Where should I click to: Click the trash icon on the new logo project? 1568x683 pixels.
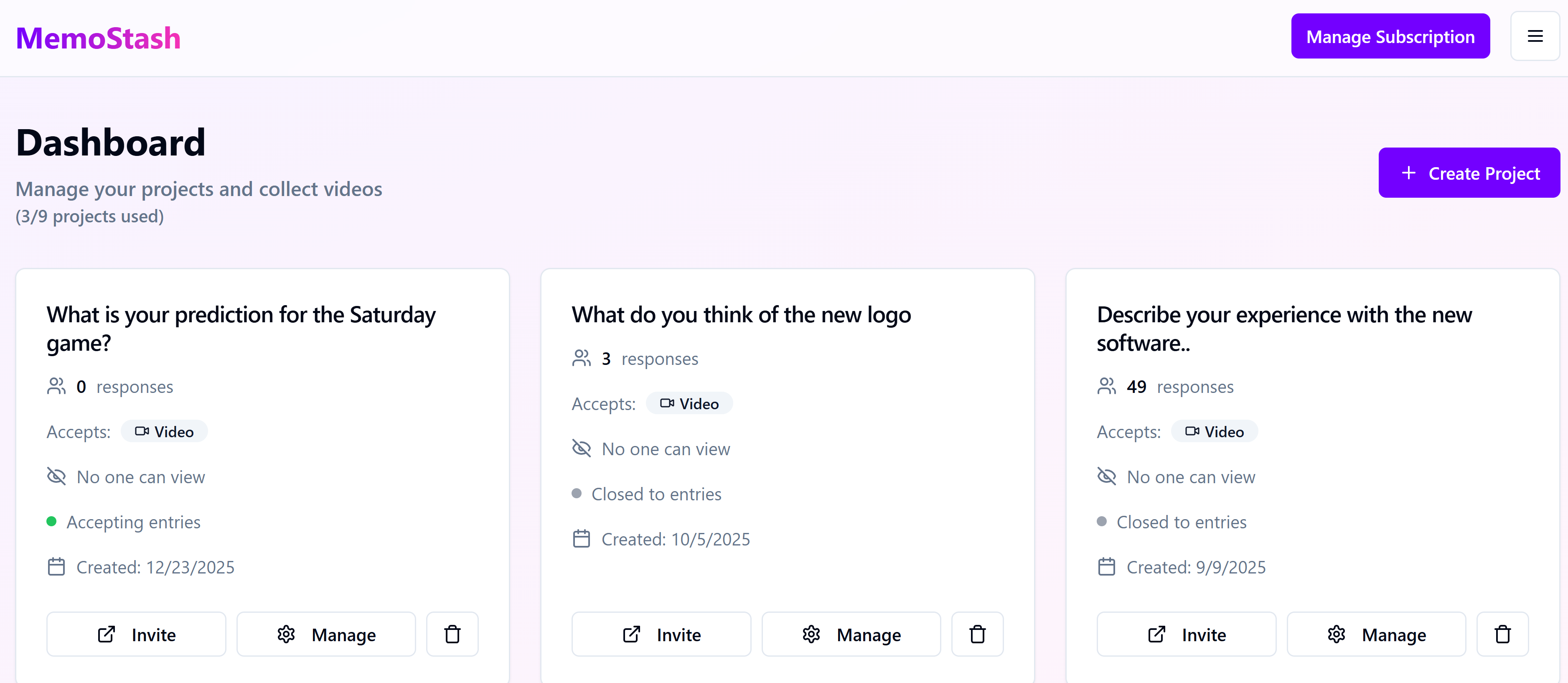(977, 634)
